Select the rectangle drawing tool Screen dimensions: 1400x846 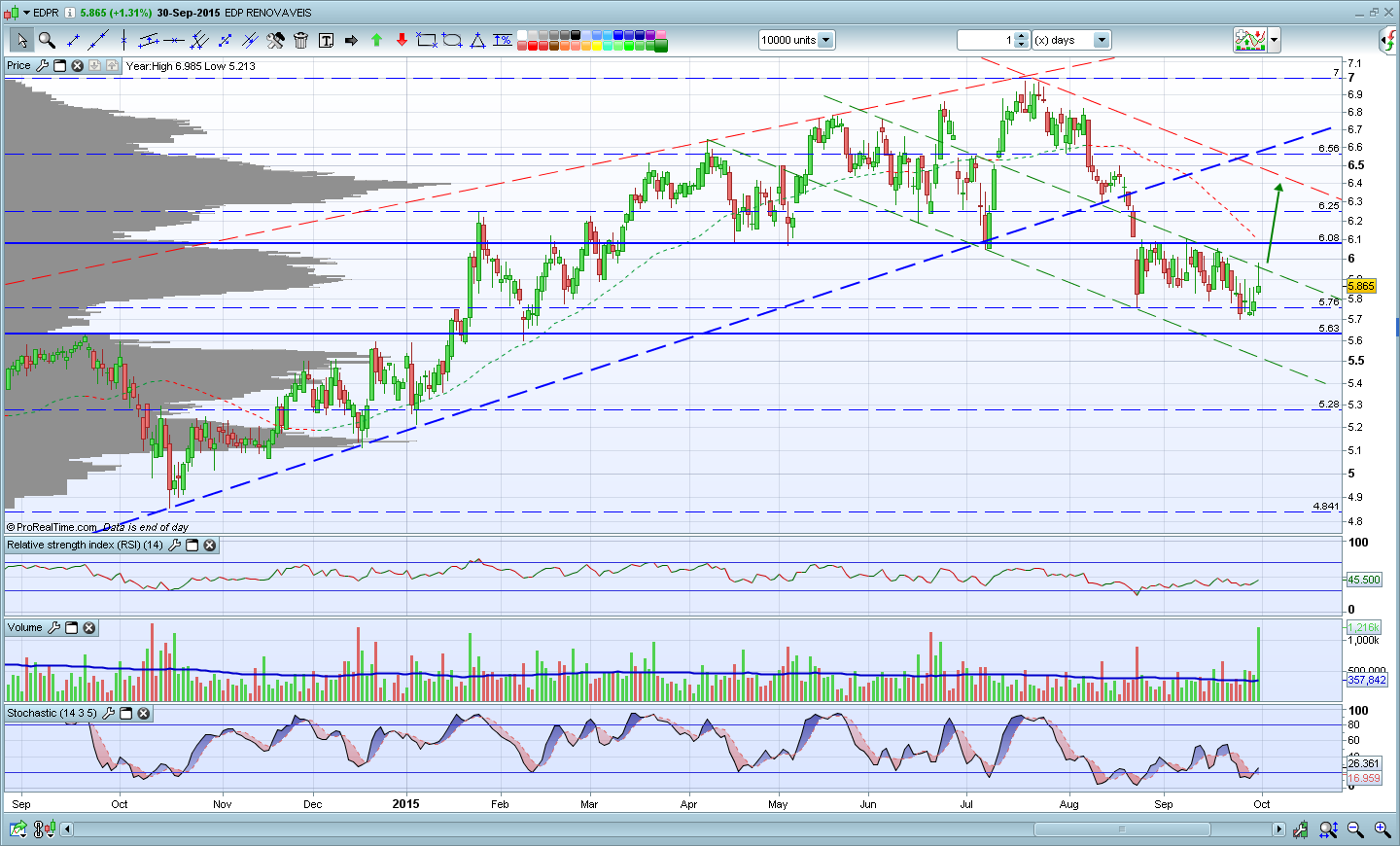coord(427,40)
